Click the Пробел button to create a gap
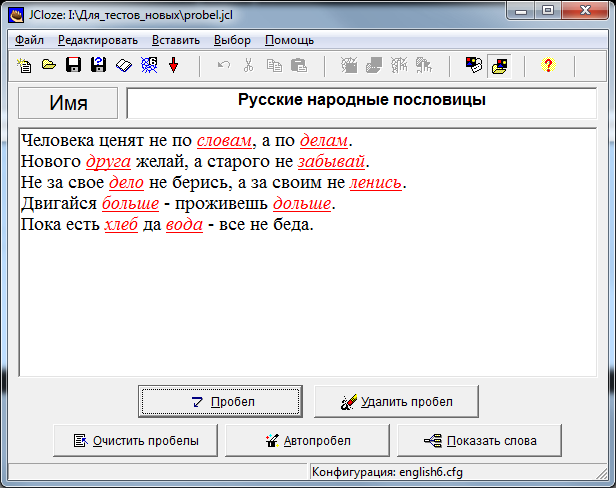The width and height of the screenshot is (616, 488). (x=220, y=402)
